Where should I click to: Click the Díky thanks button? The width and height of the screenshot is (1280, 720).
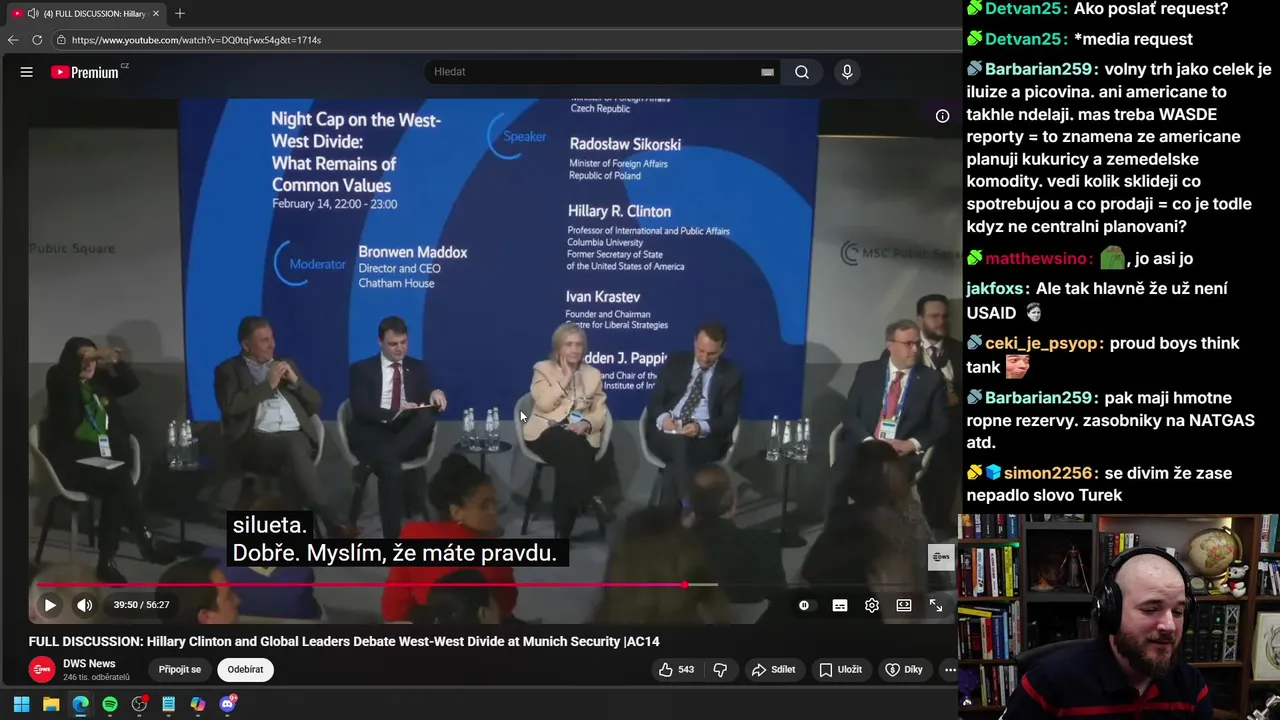tap(904, 670)
